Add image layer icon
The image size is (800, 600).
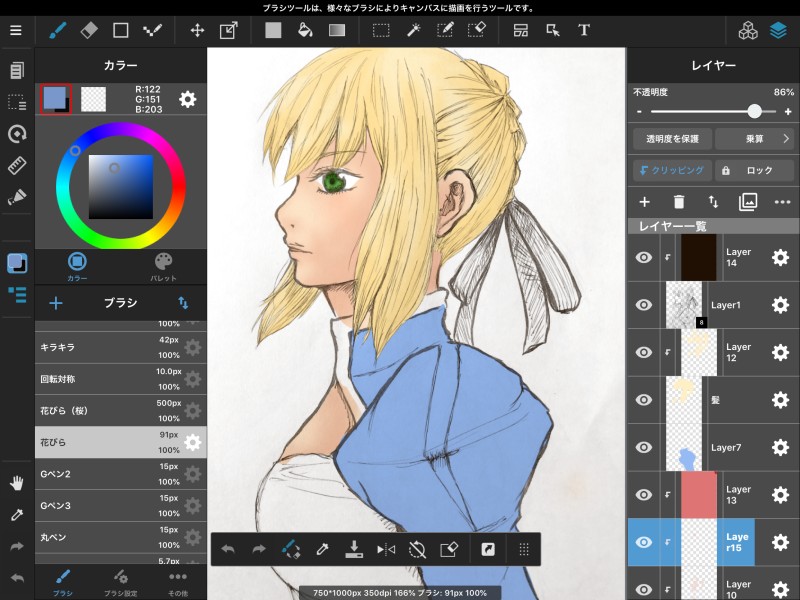tap(748, 202)
